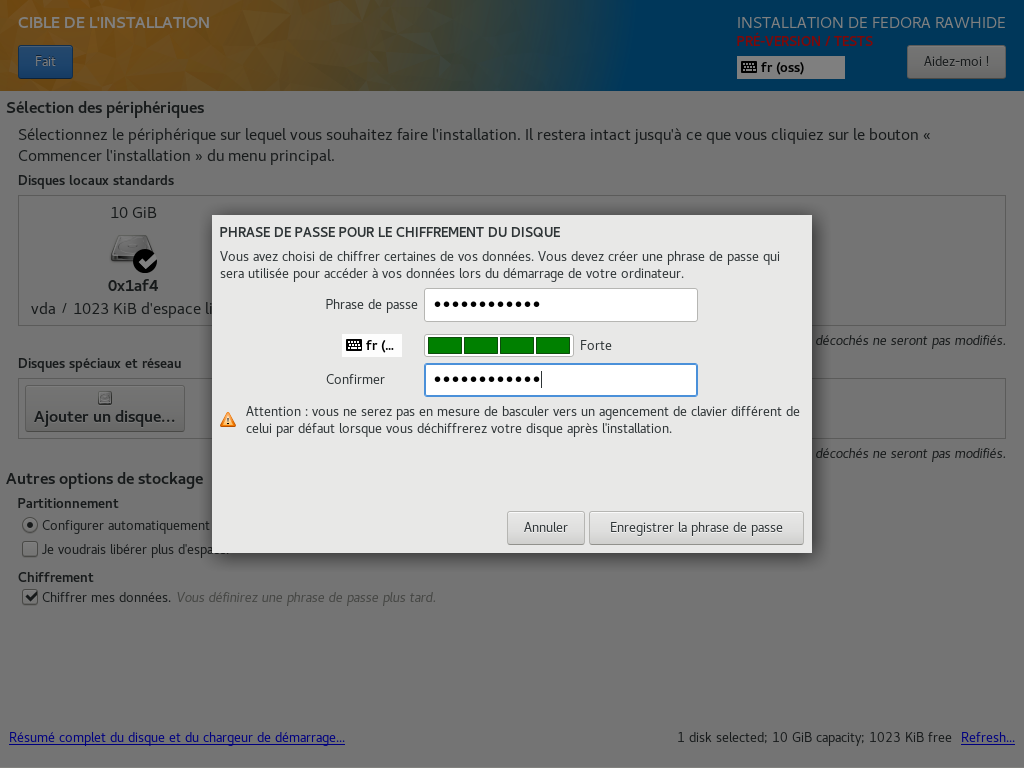The height and width of the screenshot is (768, 1024).
Task: Click the Fait button
Action: point(45,62)
